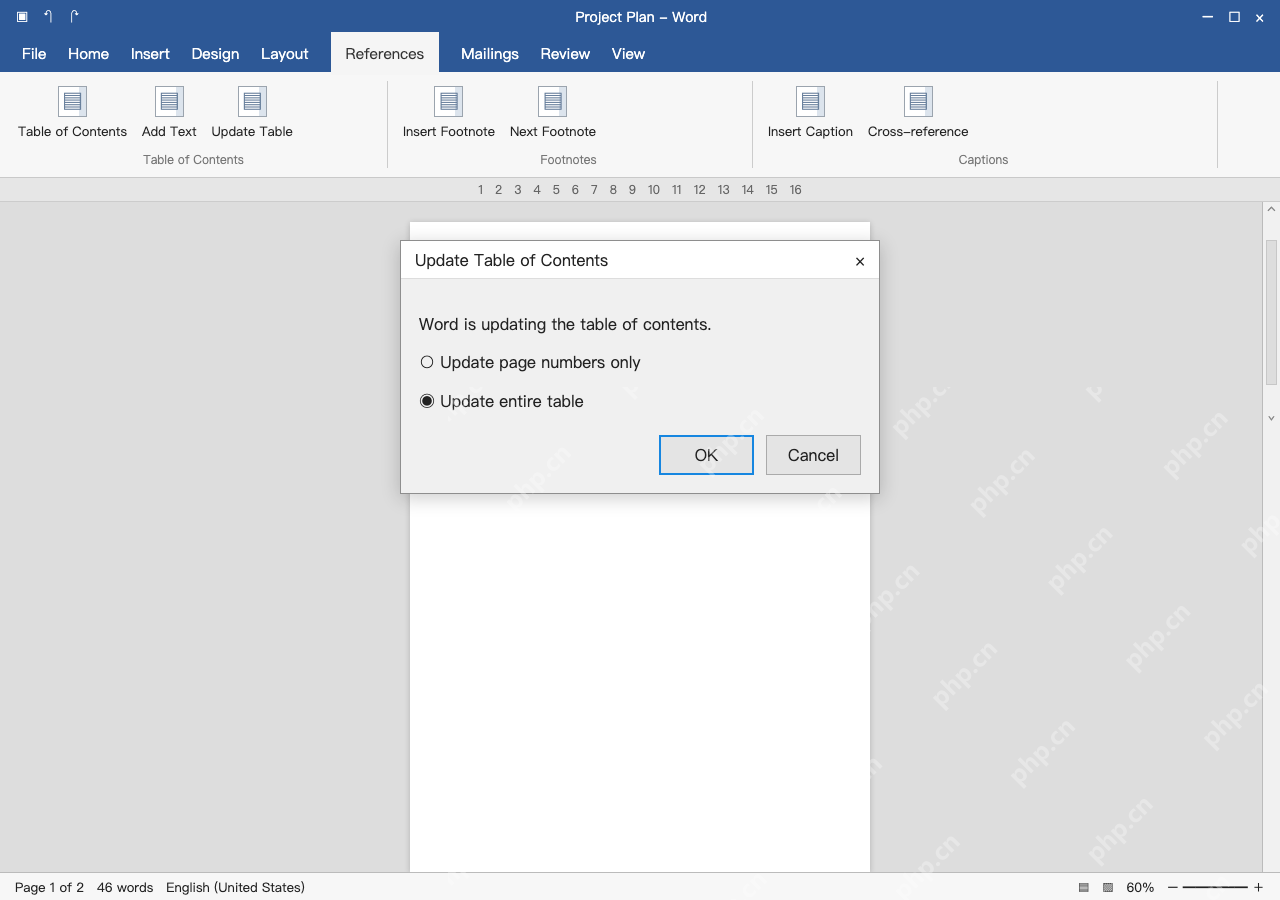Viewport: 1280px width, 900px height.
Task: Open the Mailings tab
Action: tap(490, 54)
